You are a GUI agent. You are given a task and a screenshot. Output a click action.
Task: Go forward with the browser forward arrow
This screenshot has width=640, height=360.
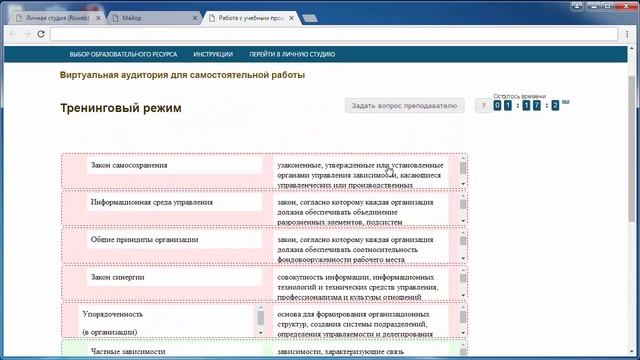point(27,34)
